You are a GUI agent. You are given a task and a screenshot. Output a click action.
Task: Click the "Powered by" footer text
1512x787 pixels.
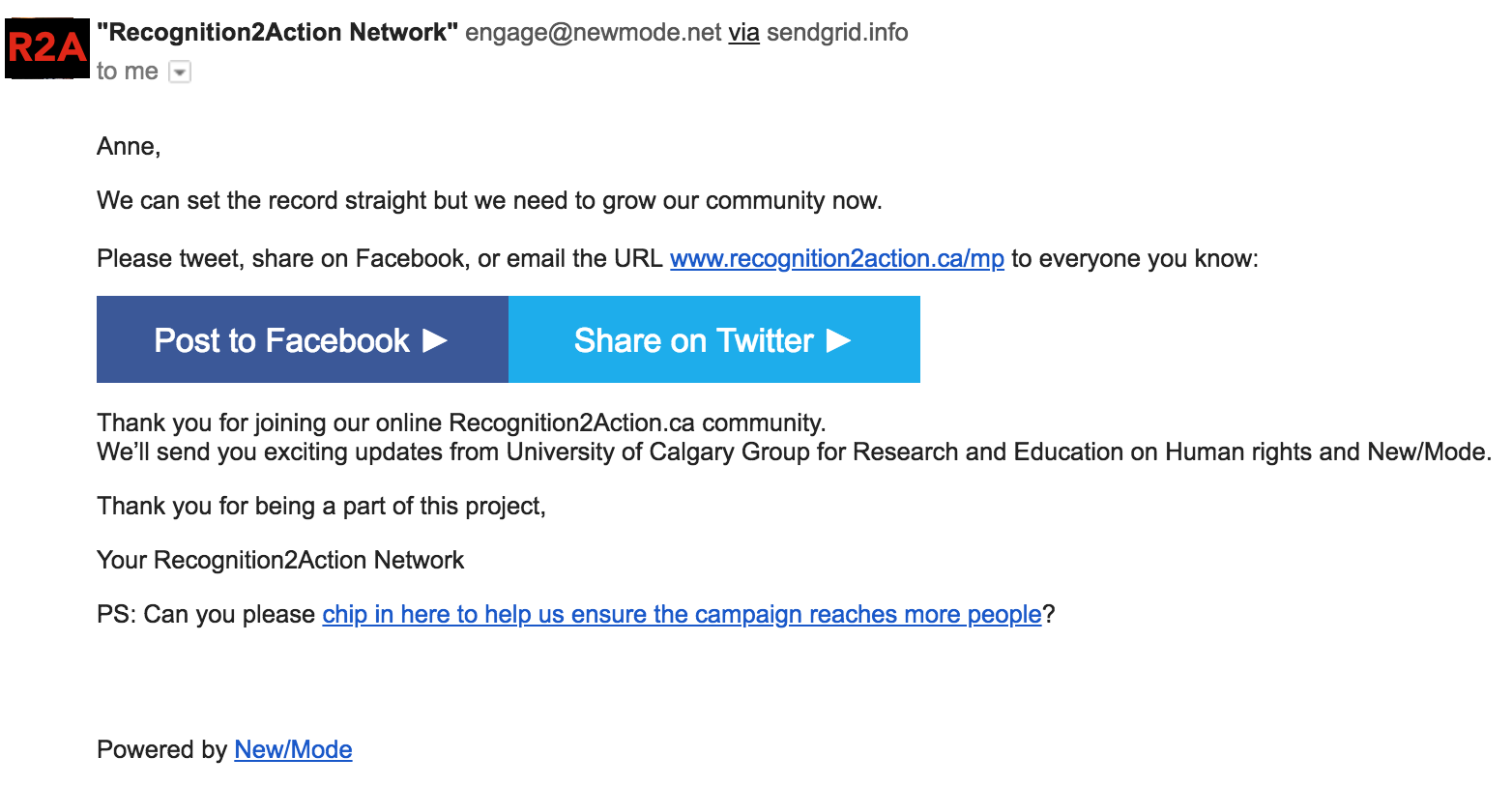[161, 750]
